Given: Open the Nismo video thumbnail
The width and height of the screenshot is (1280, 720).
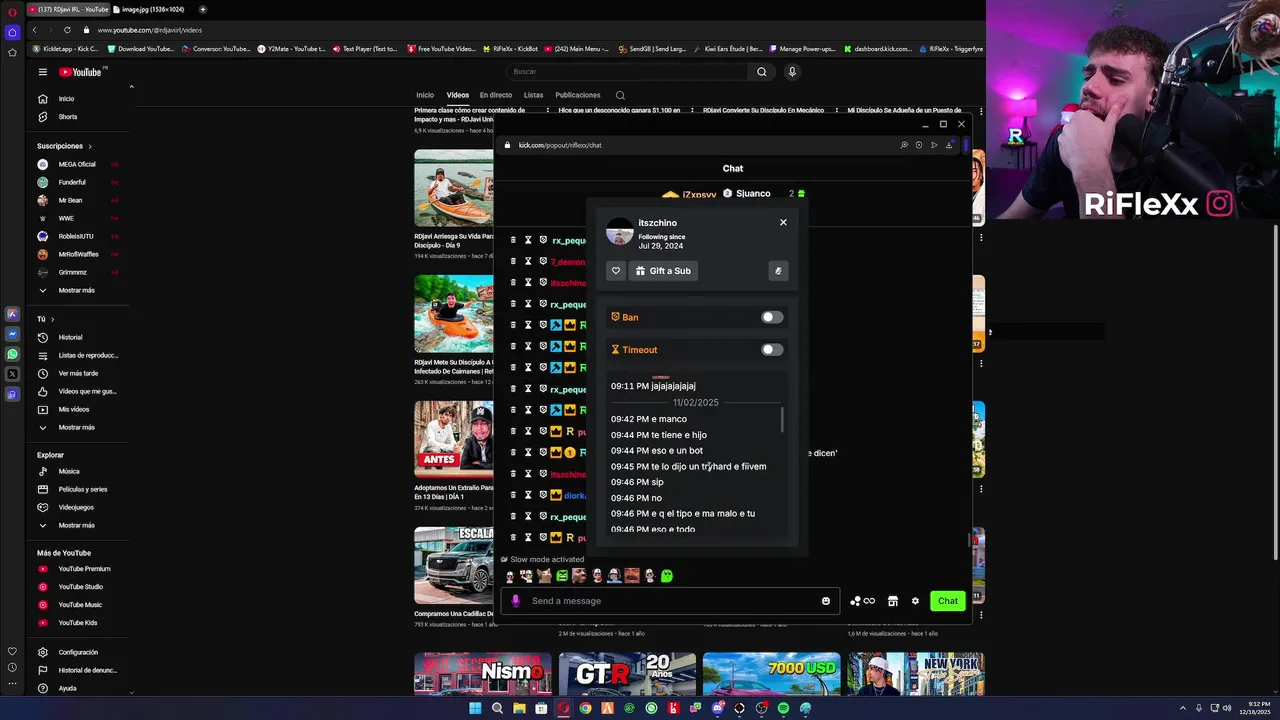Looking at the screenshot, I should [x=483, y=674].
